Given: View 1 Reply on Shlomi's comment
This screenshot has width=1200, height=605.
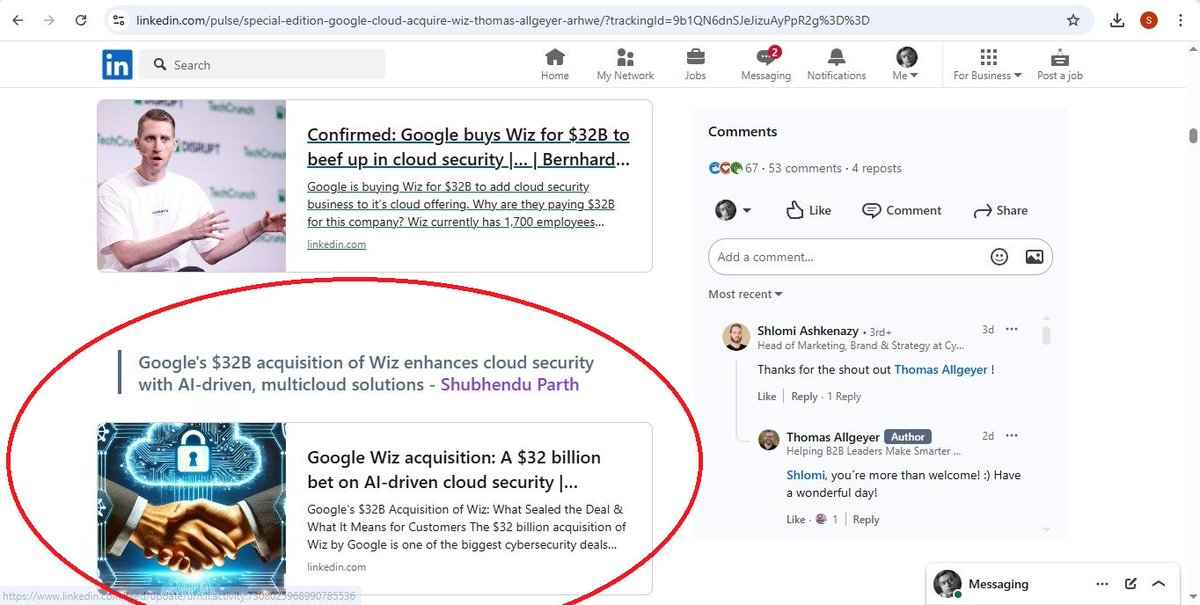Looking at the screenshot, I should coord(844,396).
